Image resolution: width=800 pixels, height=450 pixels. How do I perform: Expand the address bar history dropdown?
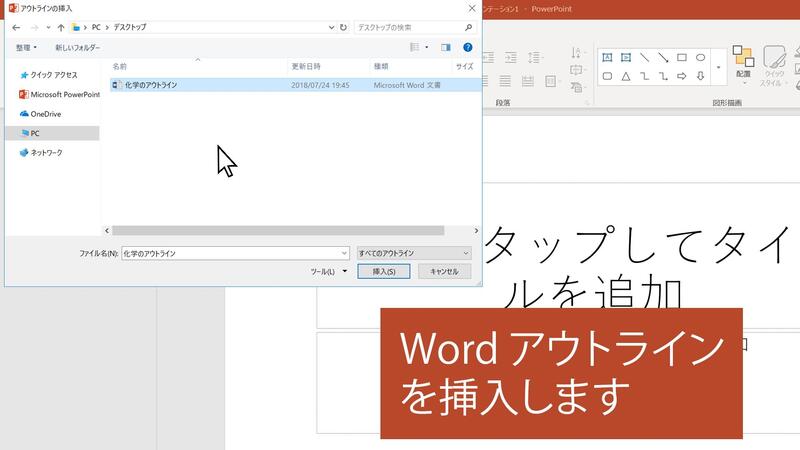click(x=331, y=28)
